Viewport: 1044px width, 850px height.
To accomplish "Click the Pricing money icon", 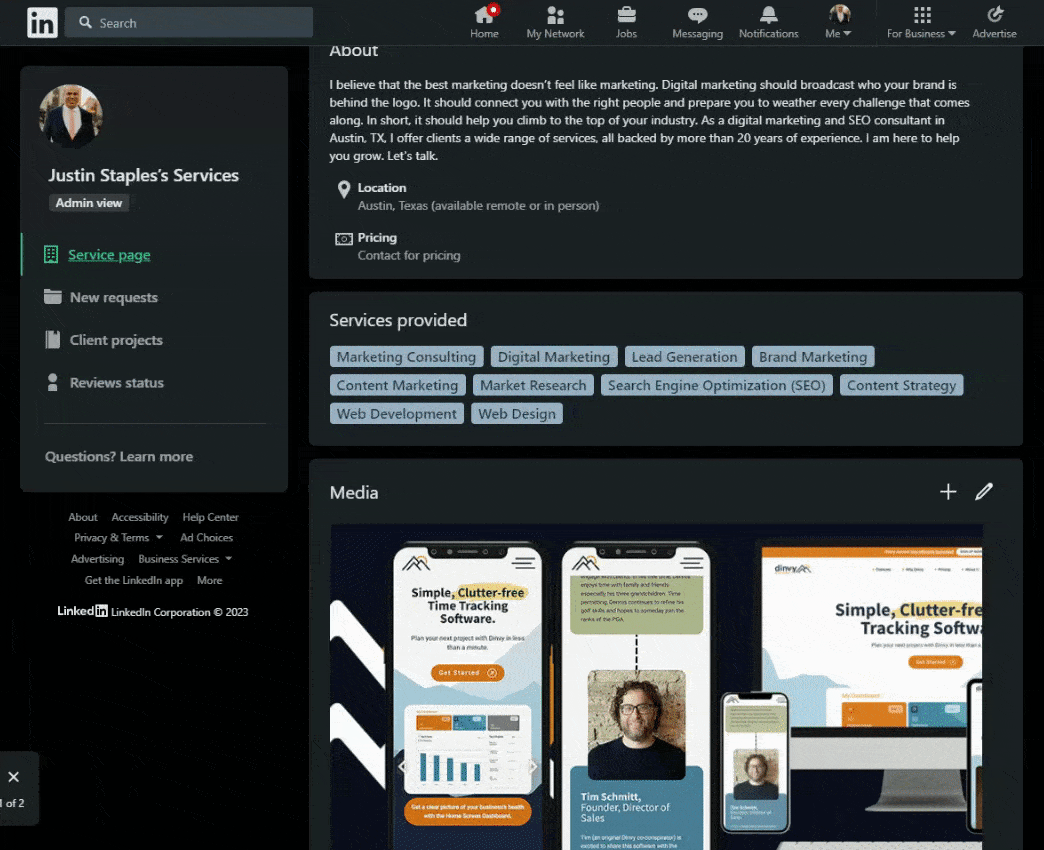I will tap(344, 239).
